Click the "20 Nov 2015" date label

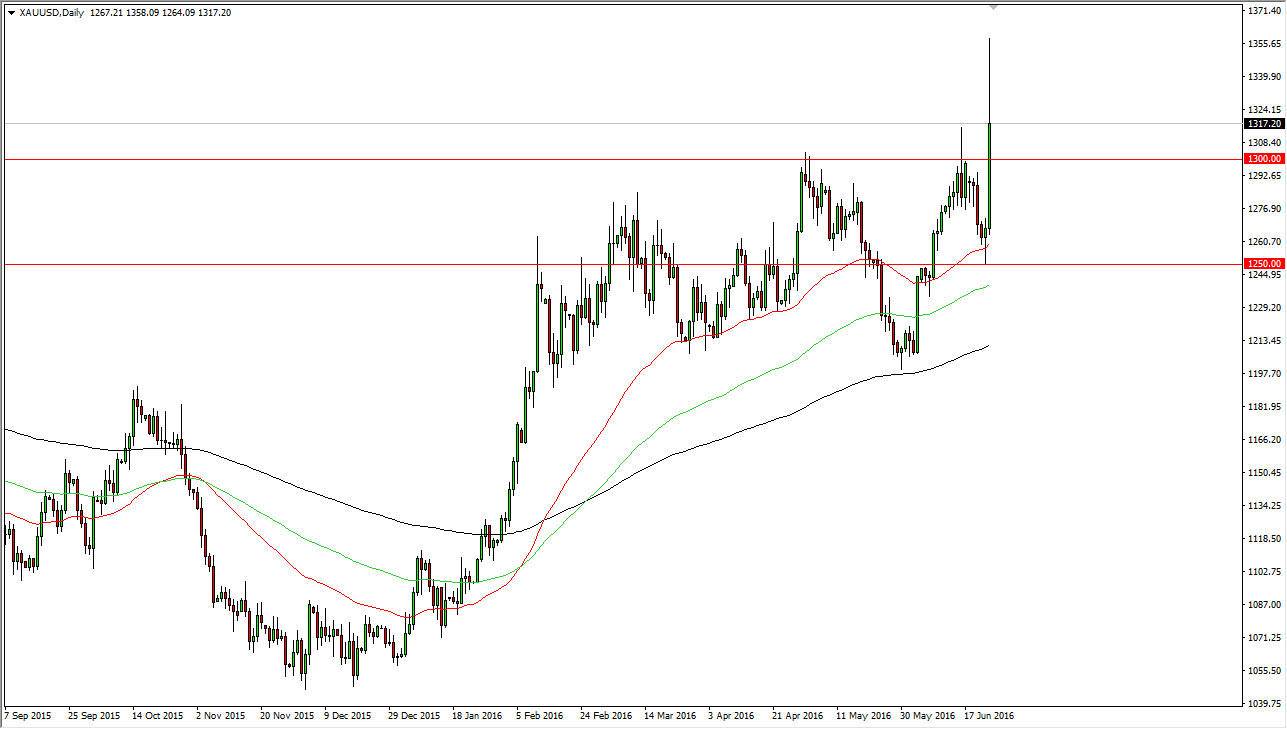[x=287, y=716]
